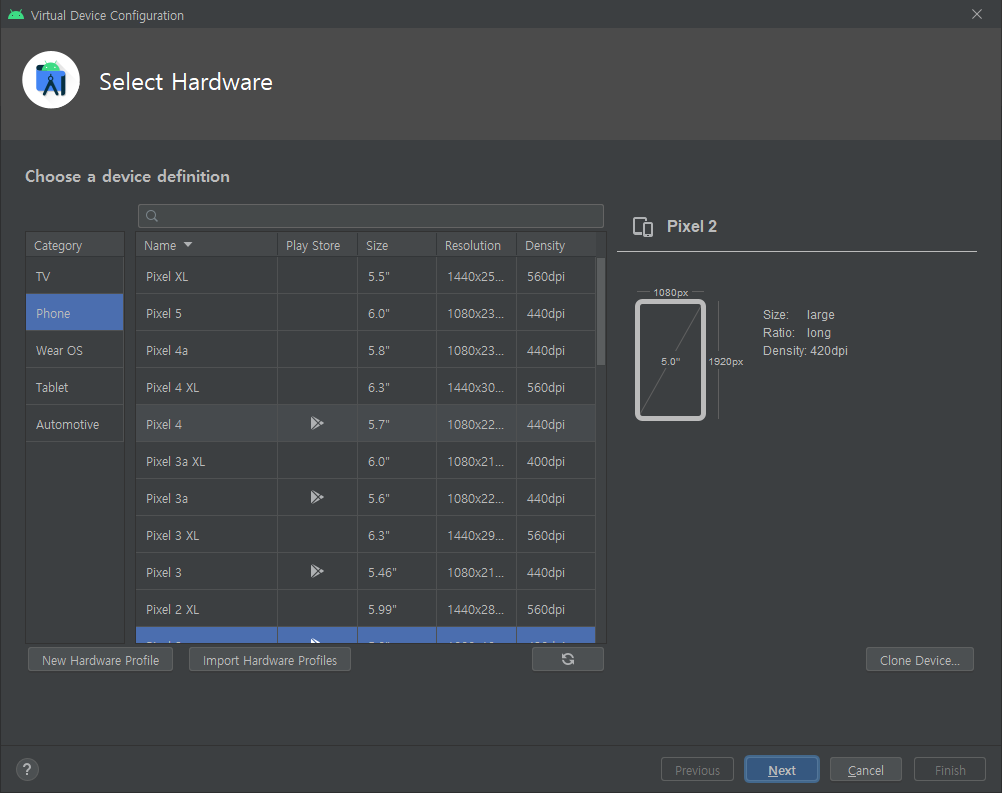The width and height of the screenshot is (1002, 793).
Task: Select the Pixel 4 device name
Action: click(164, 424)
